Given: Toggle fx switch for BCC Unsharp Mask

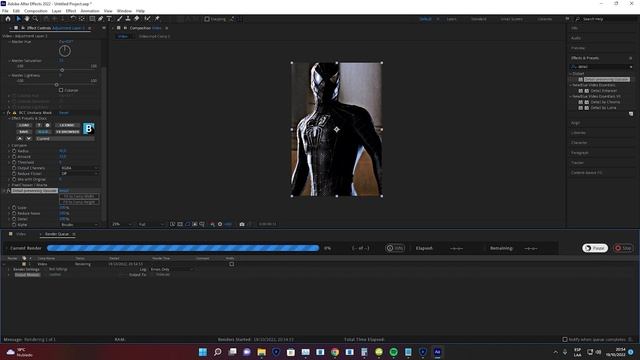Looking at the screenshot, I should point(8,113).
